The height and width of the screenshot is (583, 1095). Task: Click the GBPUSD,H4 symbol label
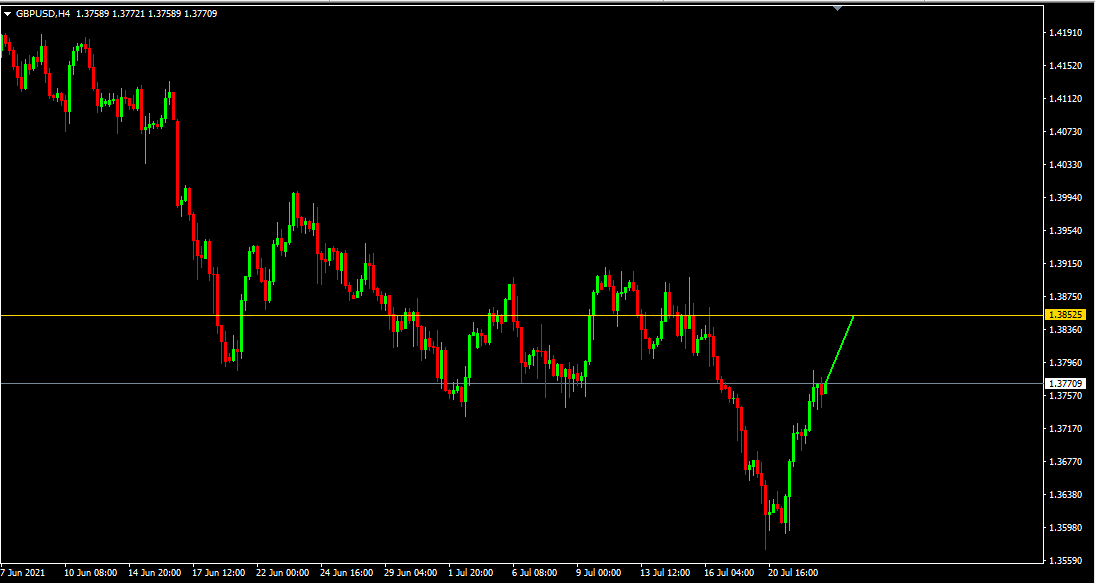(43, 13)
